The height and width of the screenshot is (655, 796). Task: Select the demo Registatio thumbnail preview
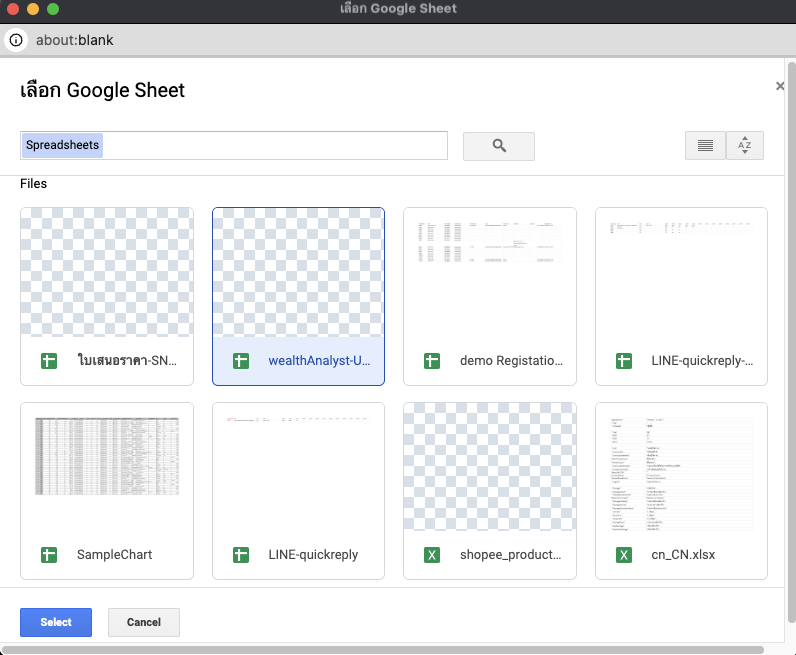[x=490, y=272]
